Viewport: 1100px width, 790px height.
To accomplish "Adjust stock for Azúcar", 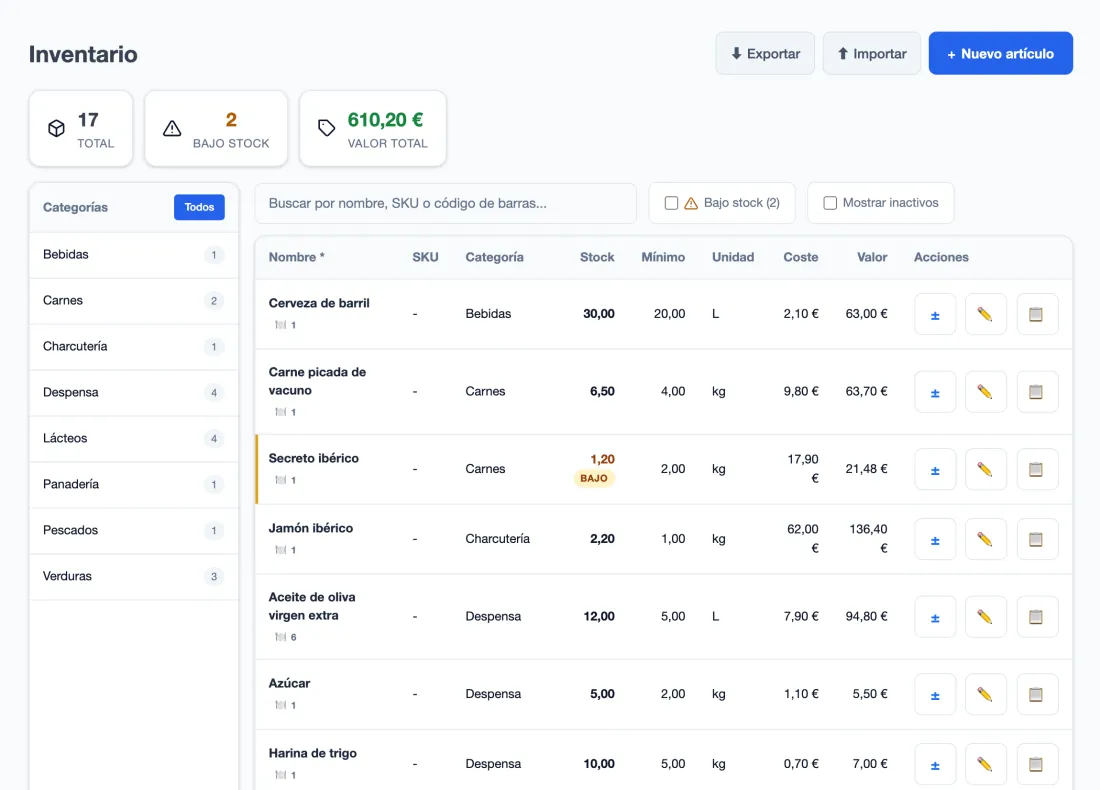I will click(934, 695).
